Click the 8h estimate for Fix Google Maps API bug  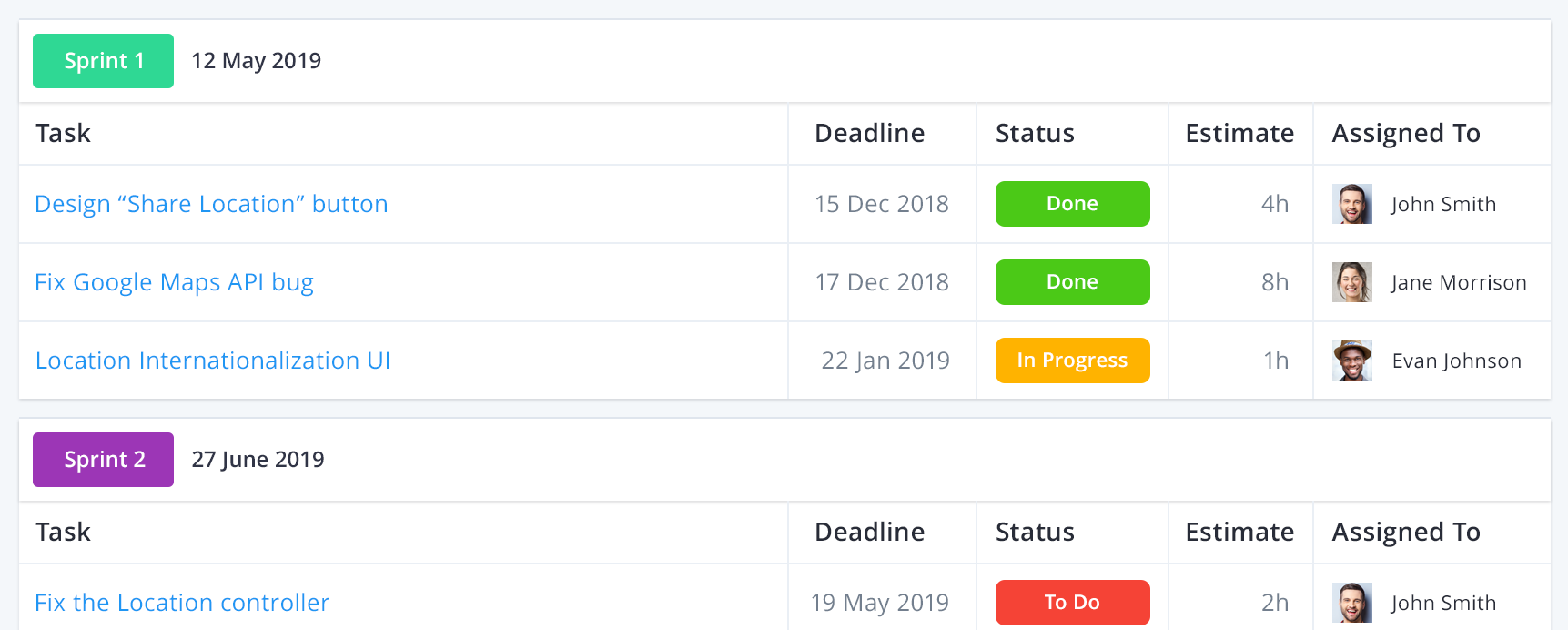click(x=1274, y=282)
